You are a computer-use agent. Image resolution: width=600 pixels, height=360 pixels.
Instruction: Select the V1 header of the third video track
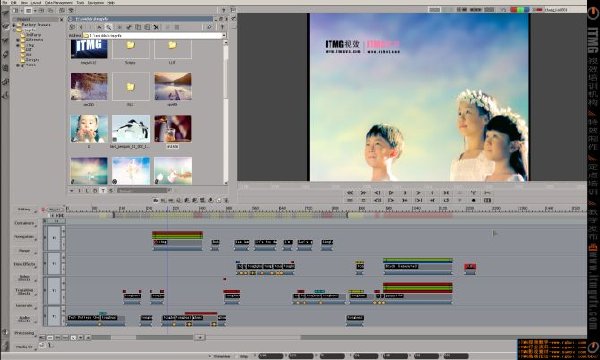54,290
